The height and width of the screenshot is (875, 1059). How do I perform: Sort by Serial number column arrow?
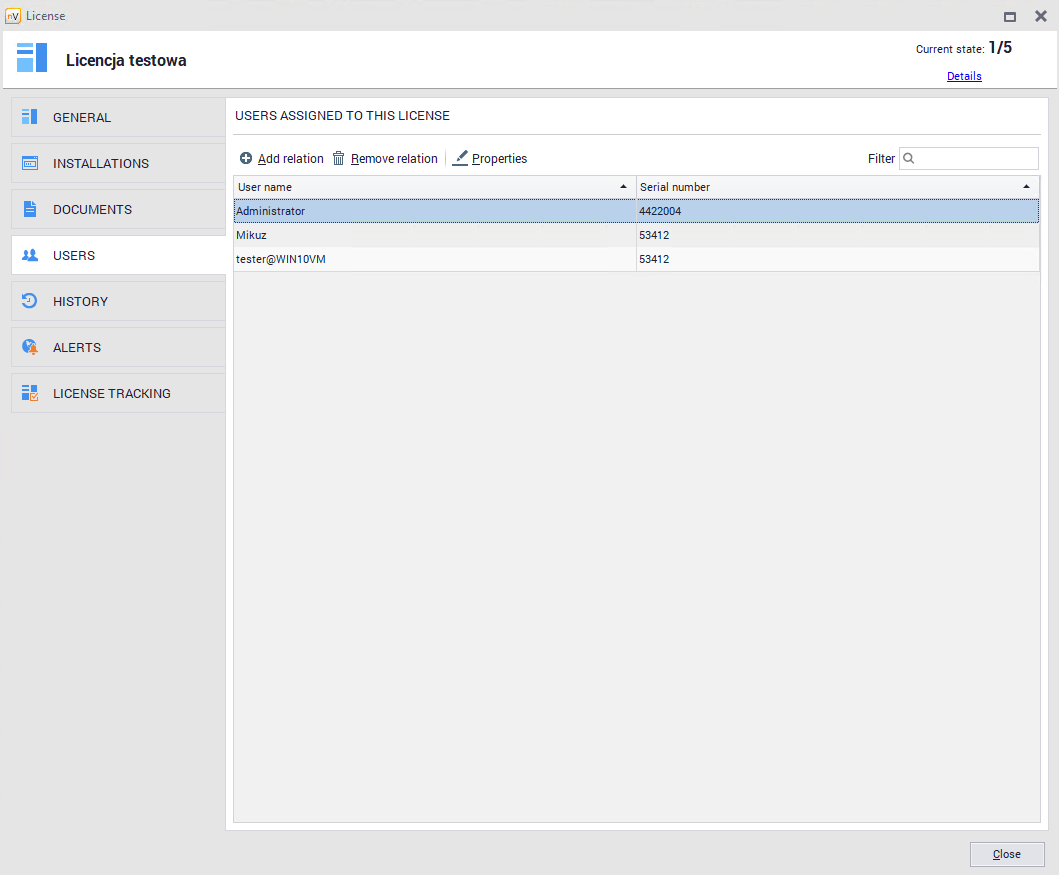[1026, 187]
